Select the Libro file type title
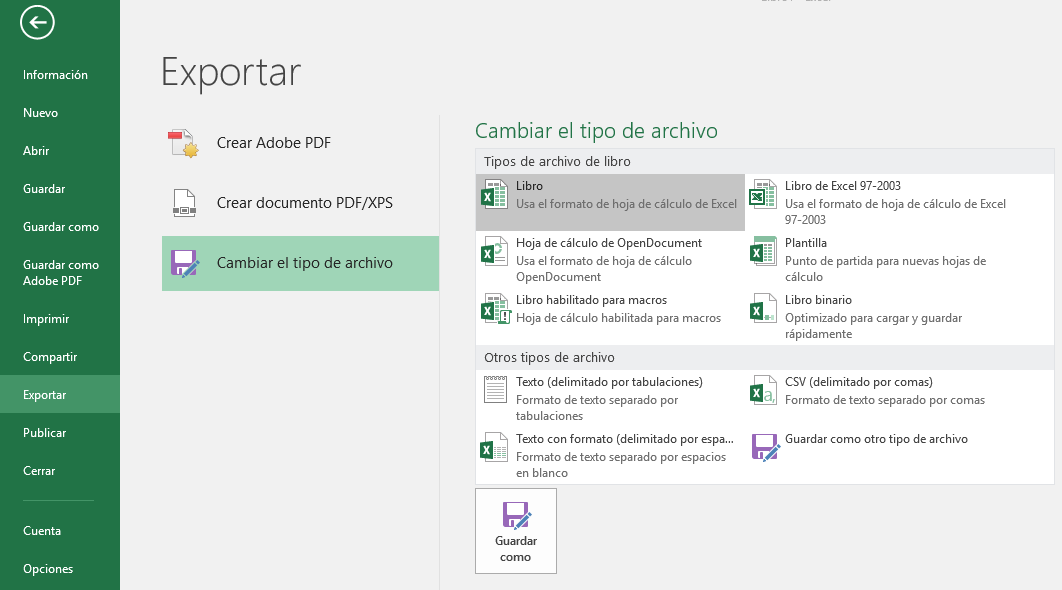The image size is (1062, 590). (x=529, y=186)
